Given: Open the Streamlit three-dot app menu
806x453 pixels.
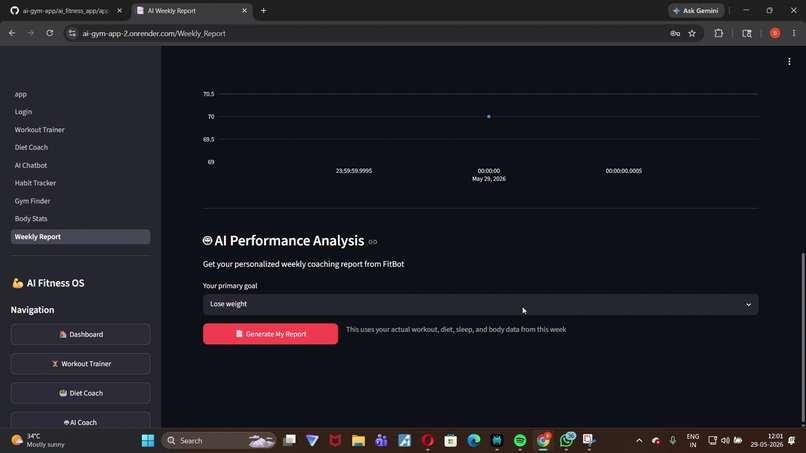Looking at the screenshot, I should point(789,62).
